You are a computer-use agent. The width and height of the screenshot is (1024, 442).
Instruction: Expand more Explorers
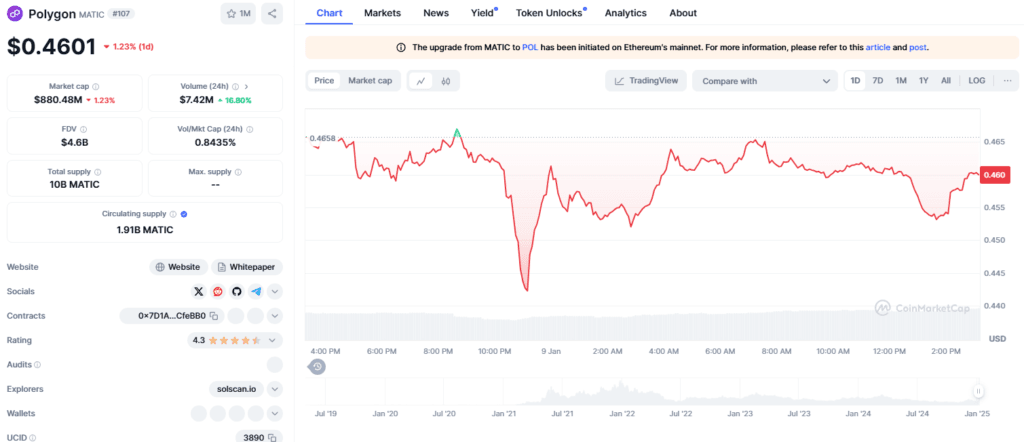(275, 389)
